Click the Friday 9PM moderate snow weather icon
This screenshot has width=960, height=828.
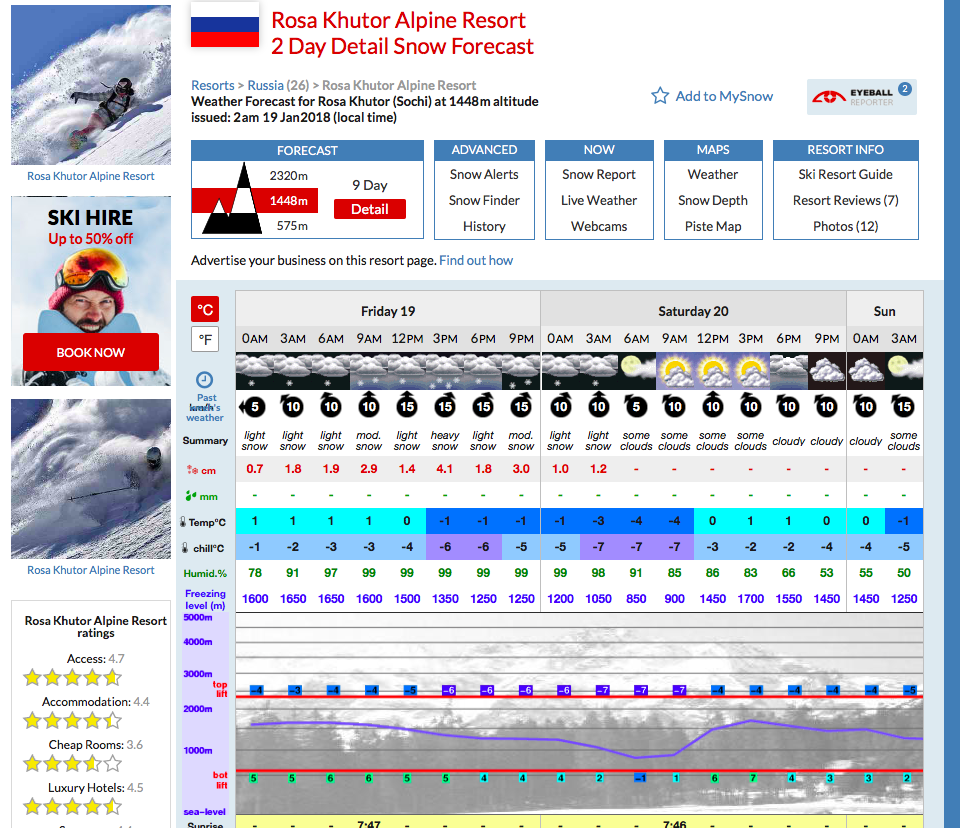point(521,371)
